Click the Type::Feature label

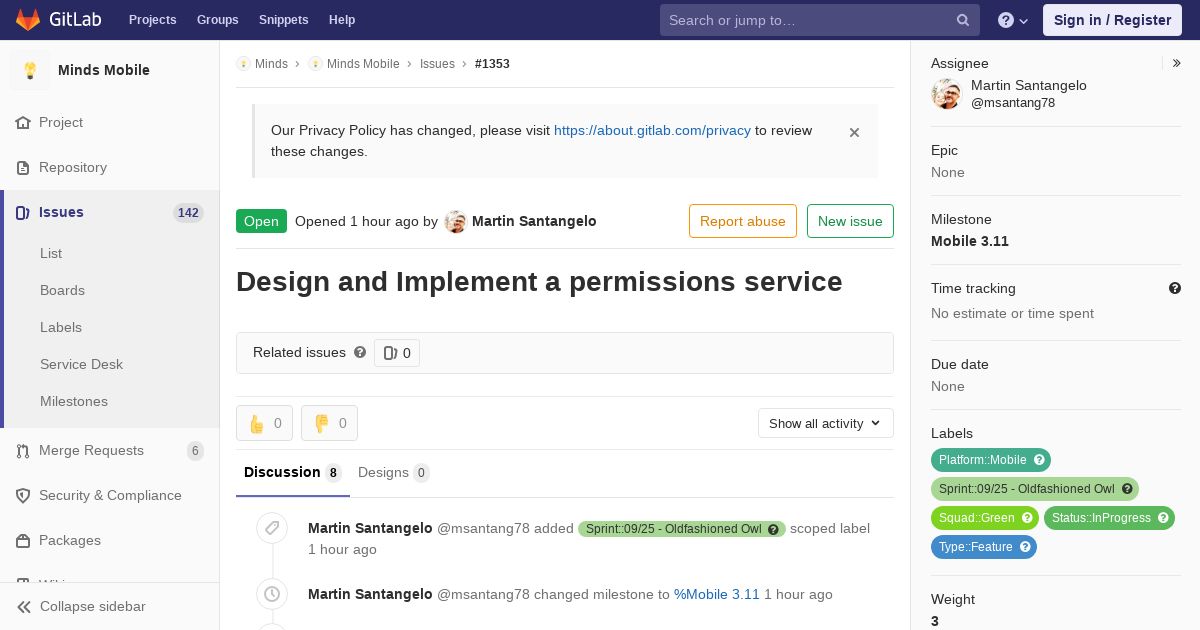click(984, 547)
